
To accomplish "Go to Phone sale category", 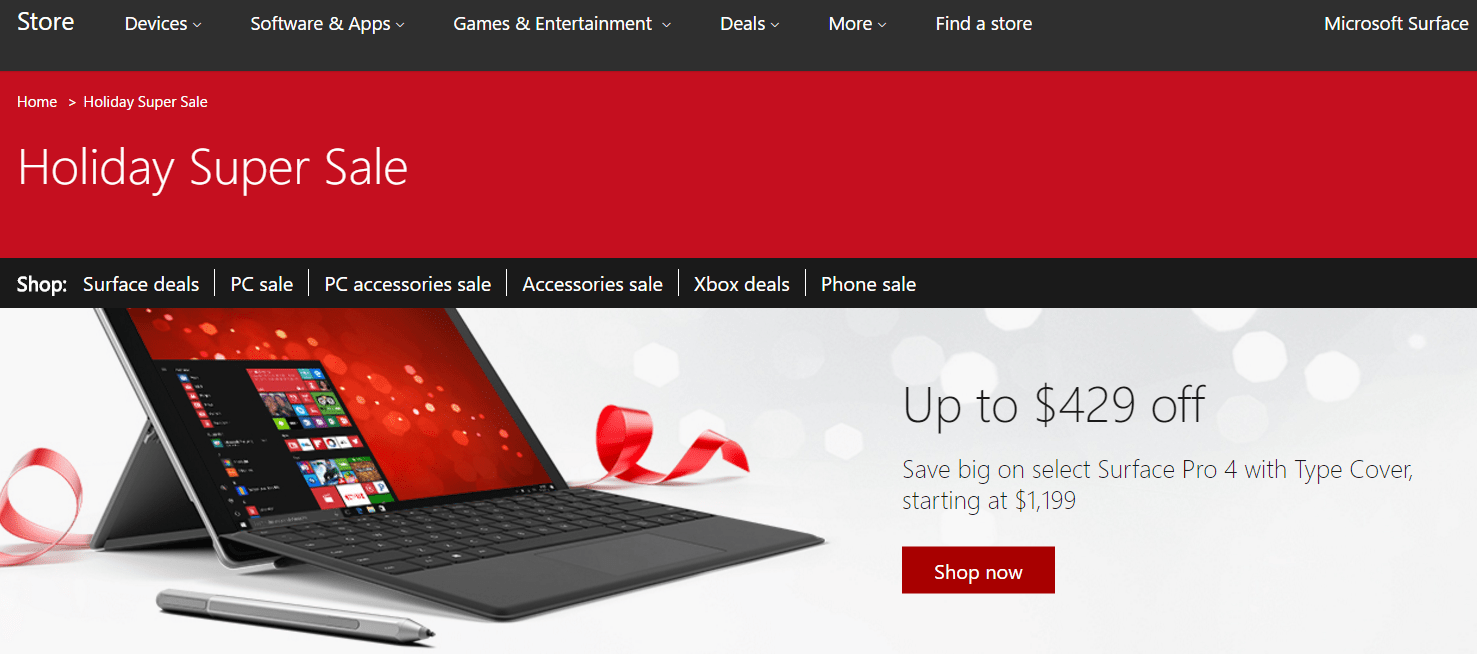I will [x=868, y=284].
